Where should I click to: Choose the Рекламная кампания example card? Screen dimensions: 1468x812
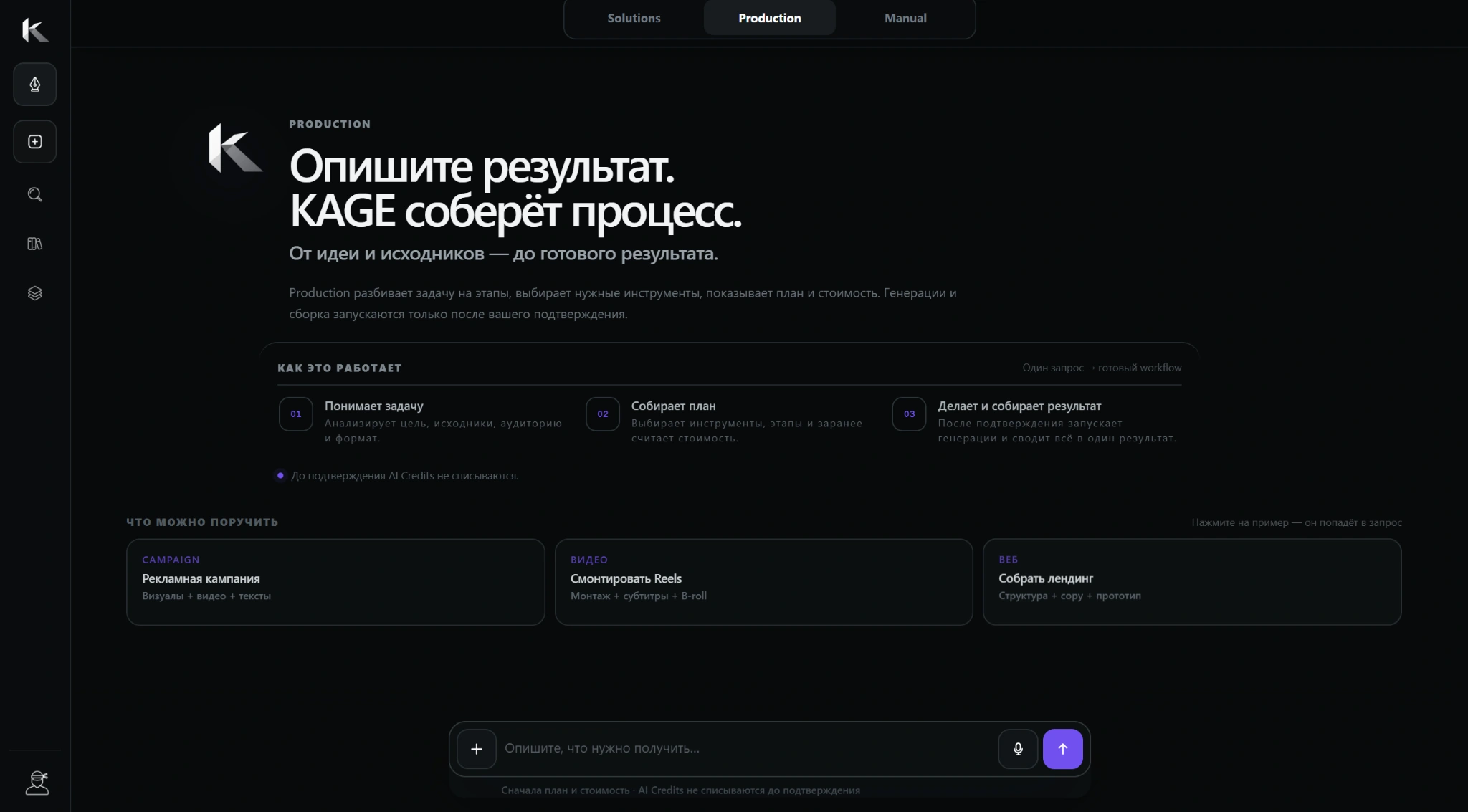[335, 582]
